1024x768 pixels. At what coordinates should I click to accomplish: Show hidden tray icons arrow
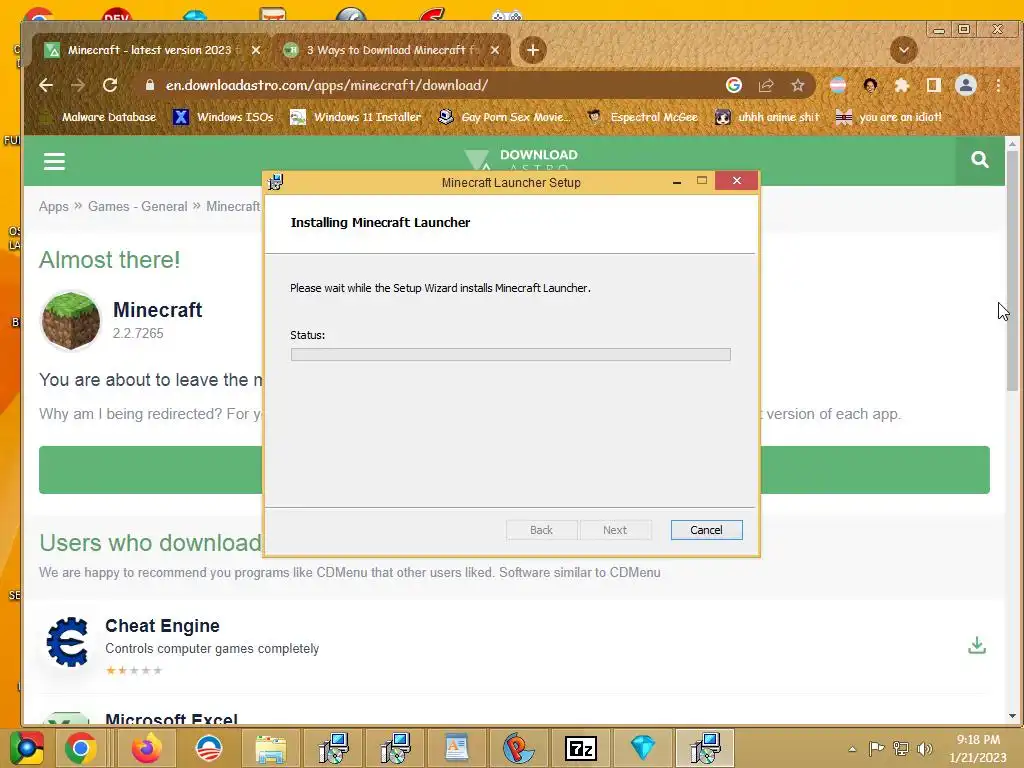[852, 749]
